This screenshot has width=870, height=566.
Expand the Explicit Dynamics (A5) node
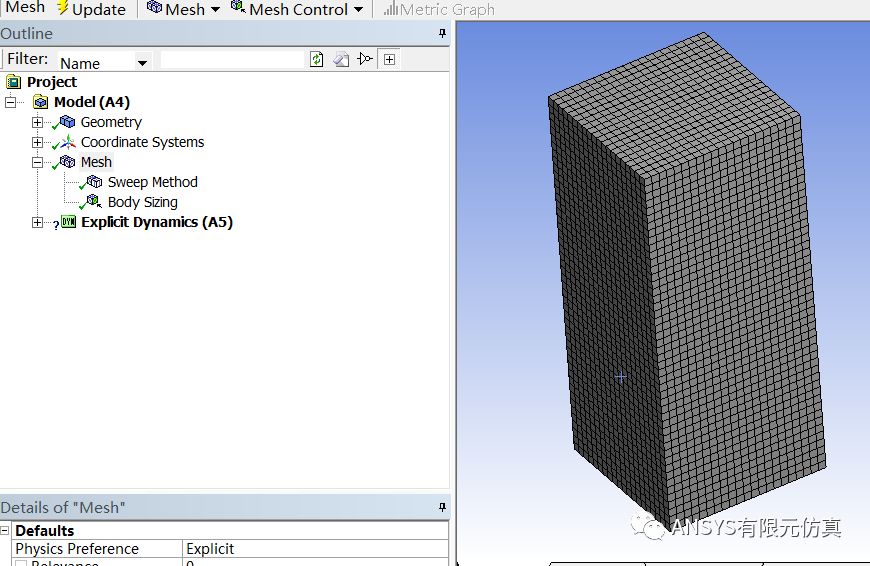click(x=37, y=223)
